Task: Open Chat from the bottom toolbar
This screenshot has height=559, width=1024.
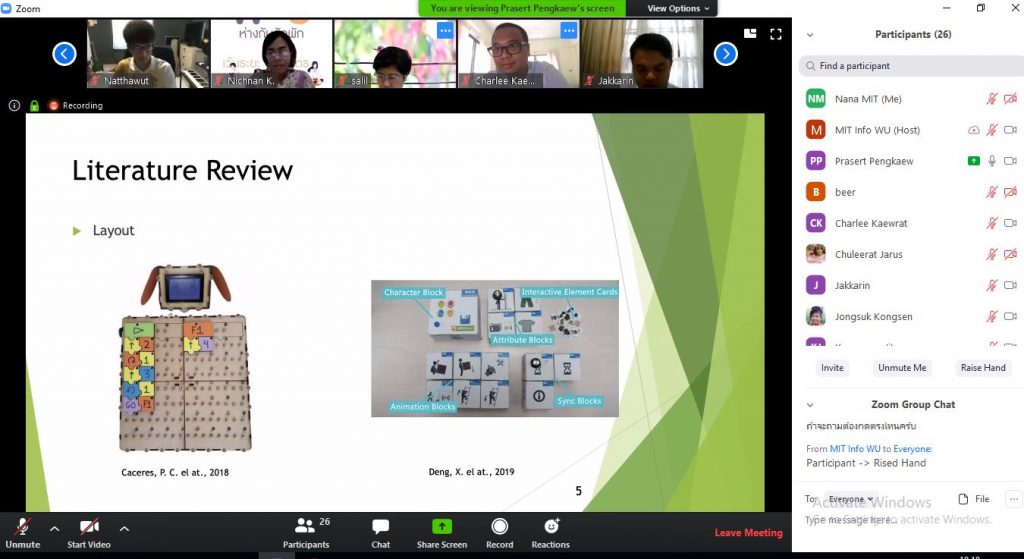Action: (380, 533)
